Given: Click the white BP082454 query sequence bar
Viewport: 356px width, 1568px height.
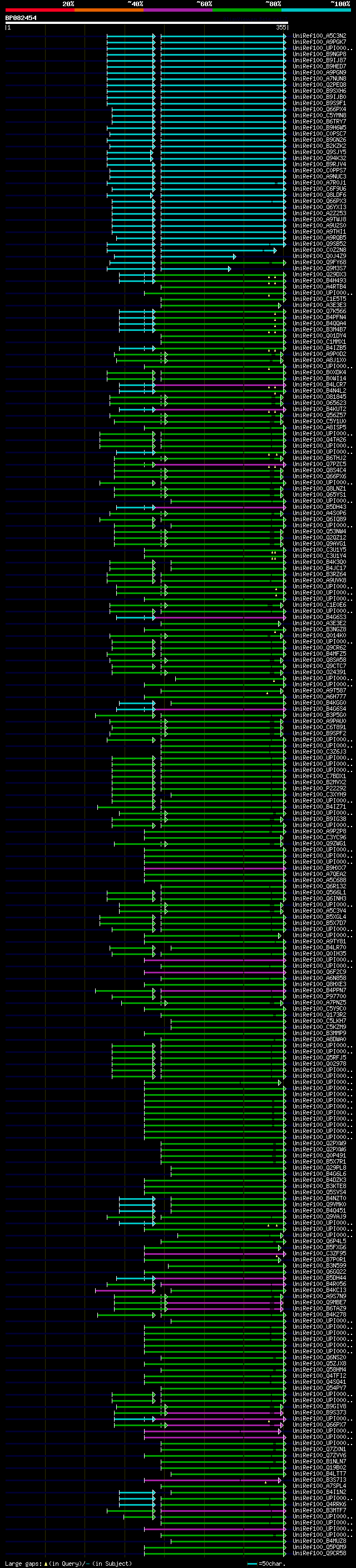Looking at the screenshot, I should pyautogui.click(x=147, y=22).
